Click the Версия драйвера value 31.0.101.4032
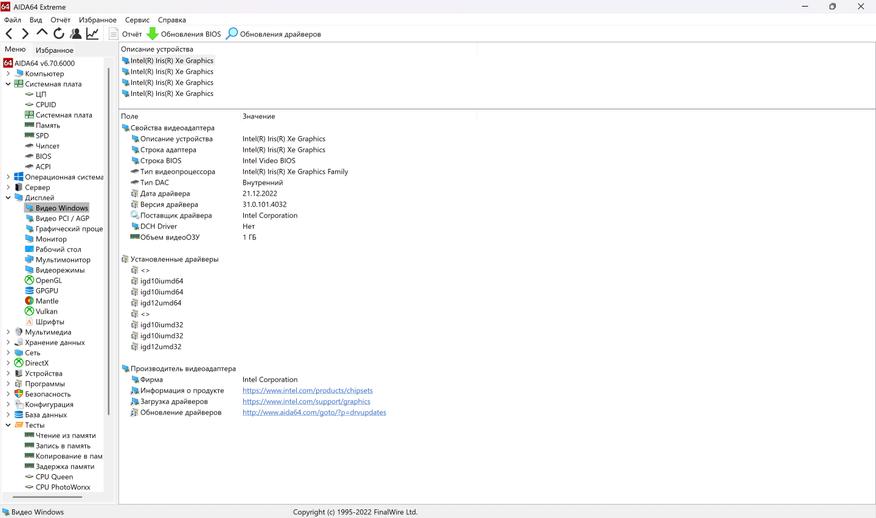 [264, 205]
